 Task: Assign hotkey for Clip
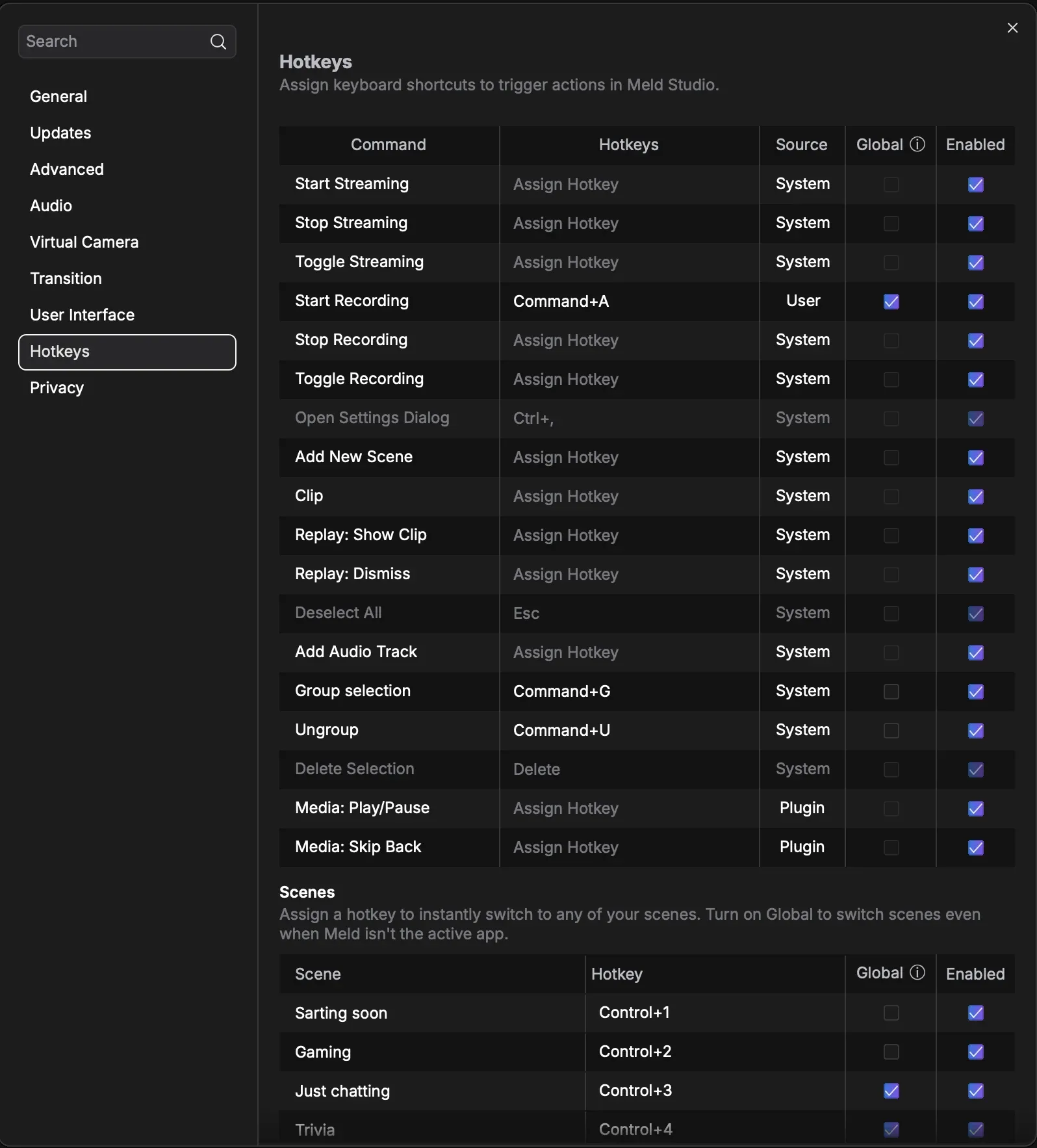(629, 496)
